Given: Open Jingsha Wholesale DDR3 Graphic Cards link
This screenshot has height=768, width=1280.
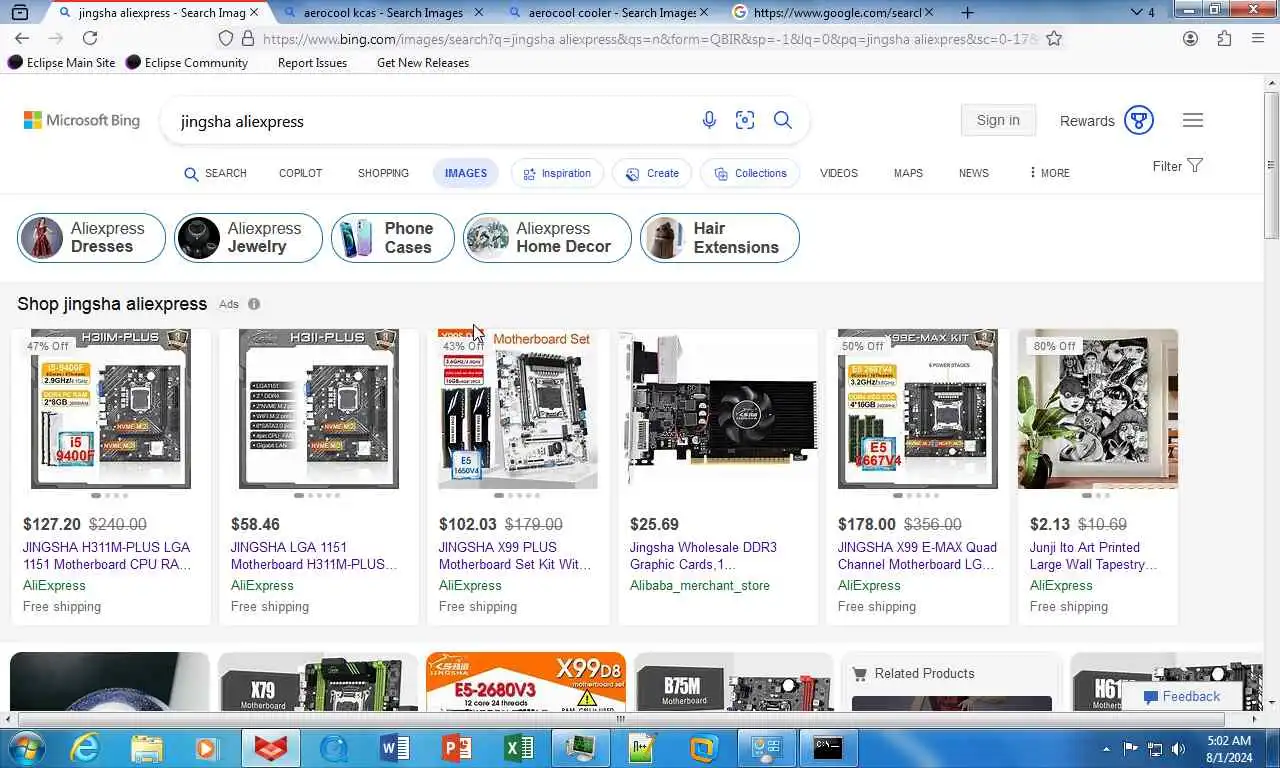Looking at the screenshot, I should point(703,556).
